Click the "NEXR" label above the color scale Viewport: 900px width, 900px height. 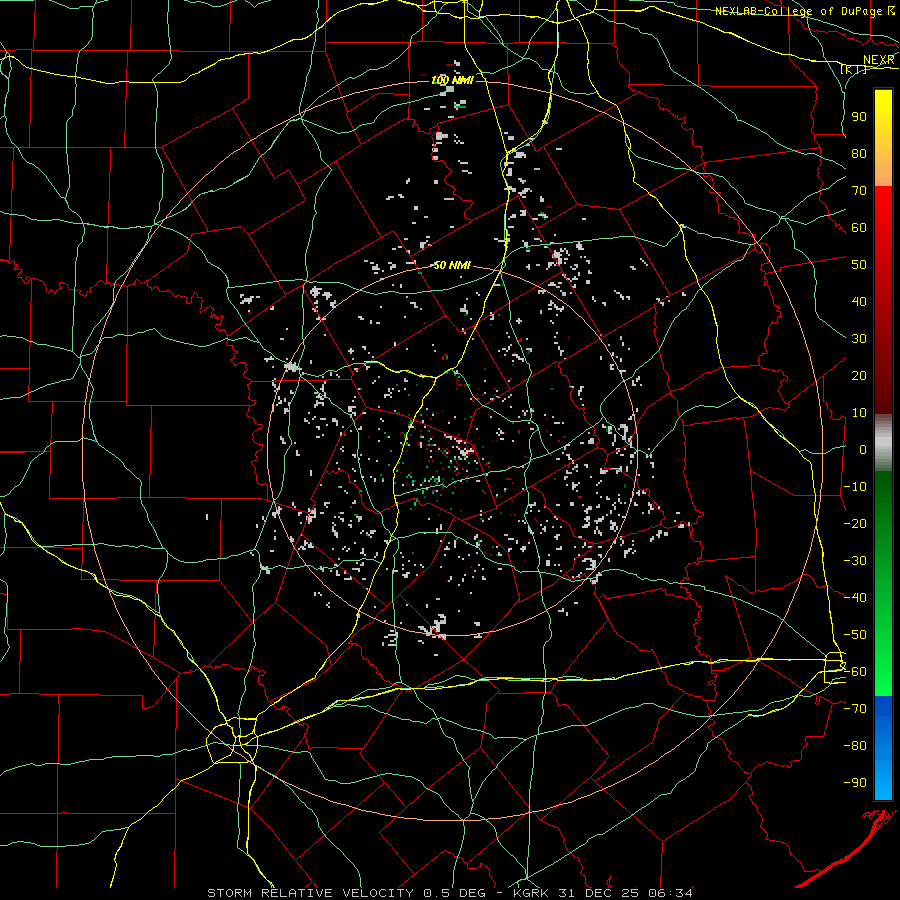[x=879, y=60]
